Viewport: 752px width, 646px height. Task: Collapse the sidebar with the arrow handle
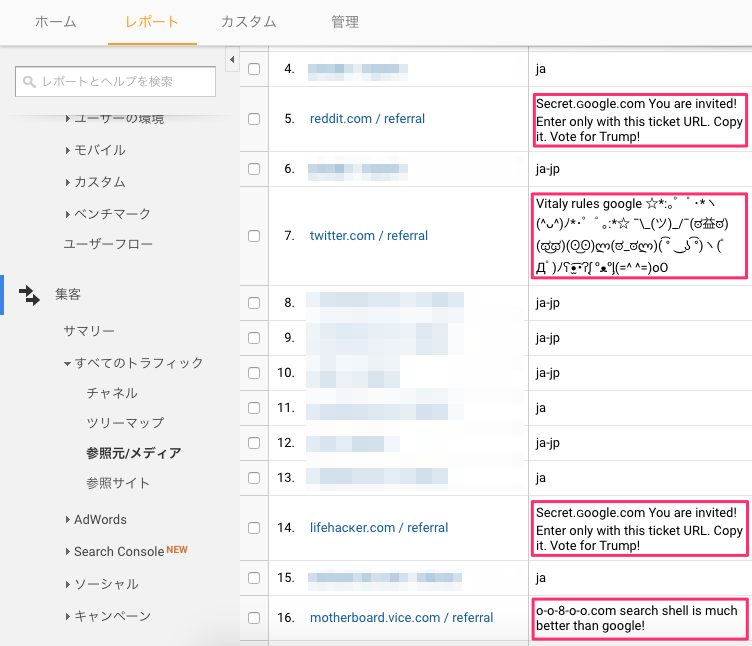[x=232, y=59]
